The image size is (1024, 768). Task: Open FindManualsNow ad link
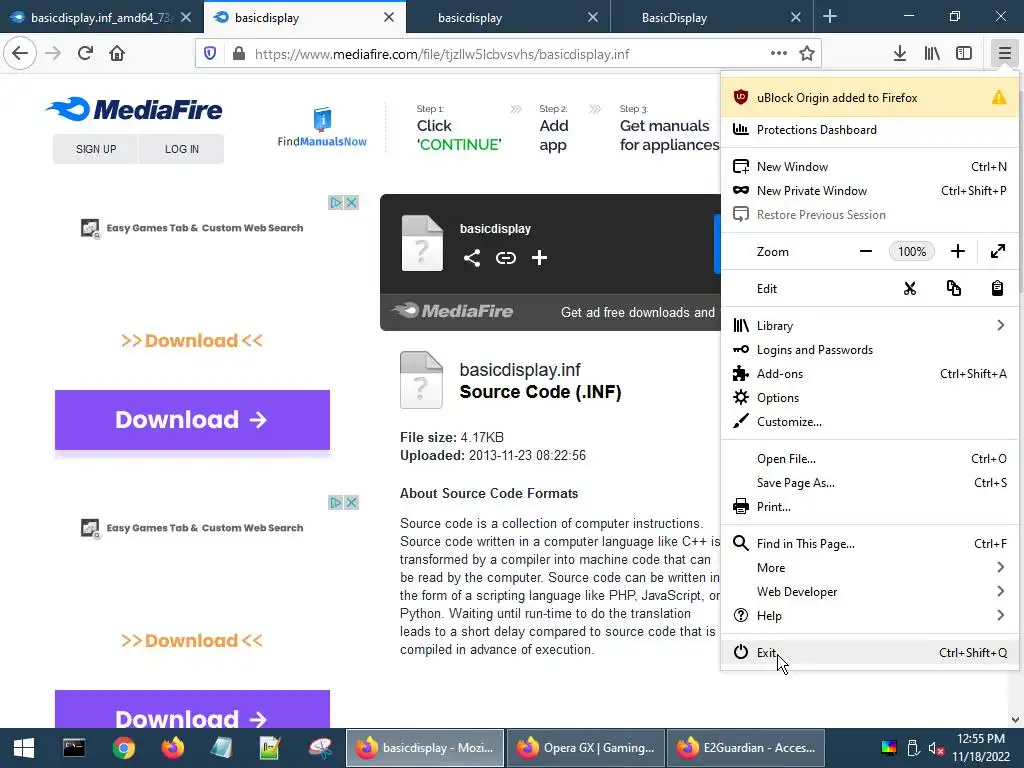[x=322, y=127]
